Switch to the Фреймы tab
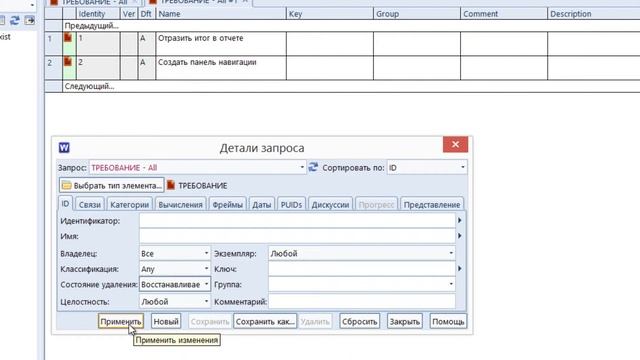Viewport: 640px width, 360px height. [227, 204]
